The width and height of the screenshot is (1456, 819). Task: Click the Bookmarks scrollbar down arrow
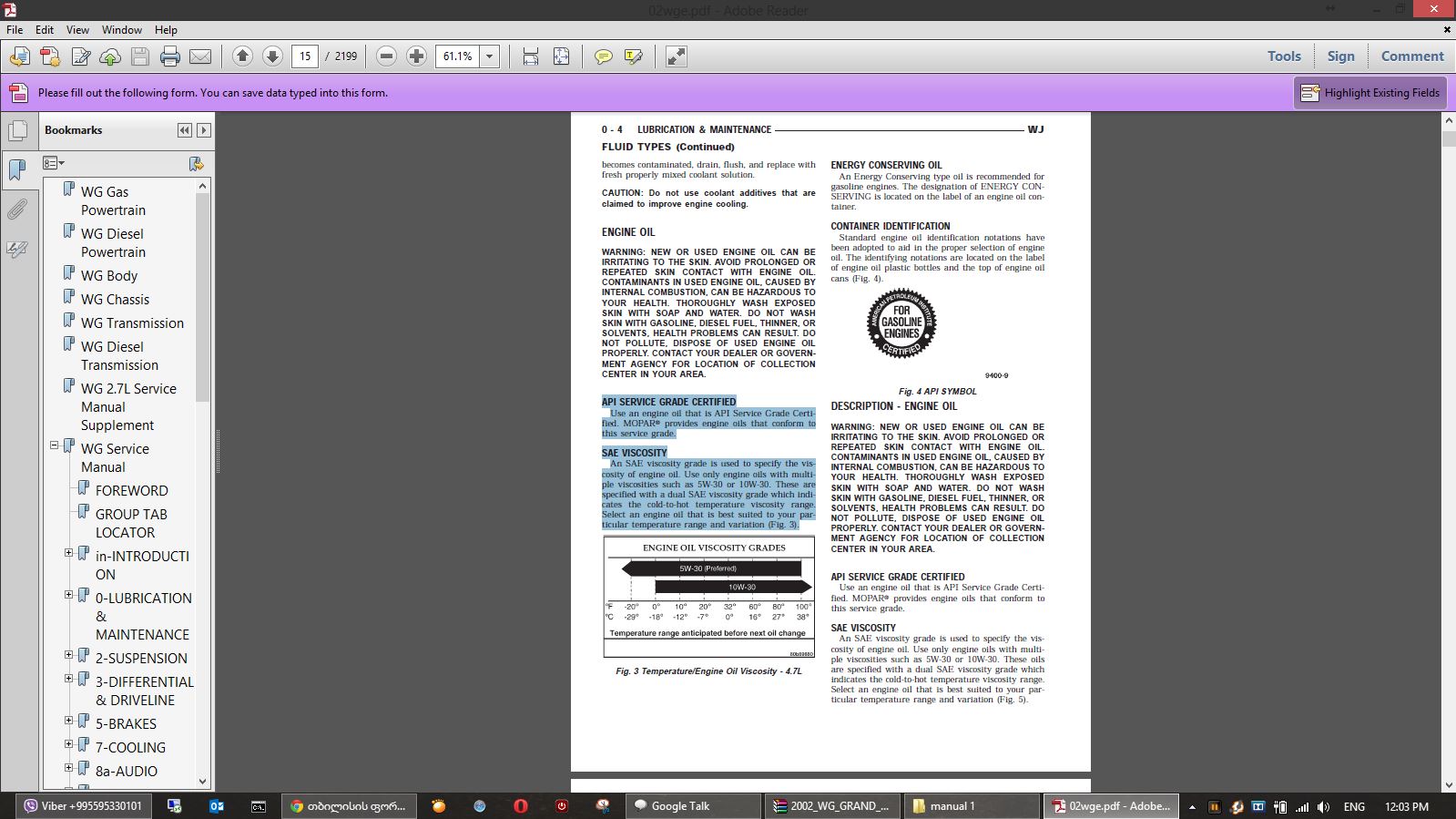click(203, 782)
